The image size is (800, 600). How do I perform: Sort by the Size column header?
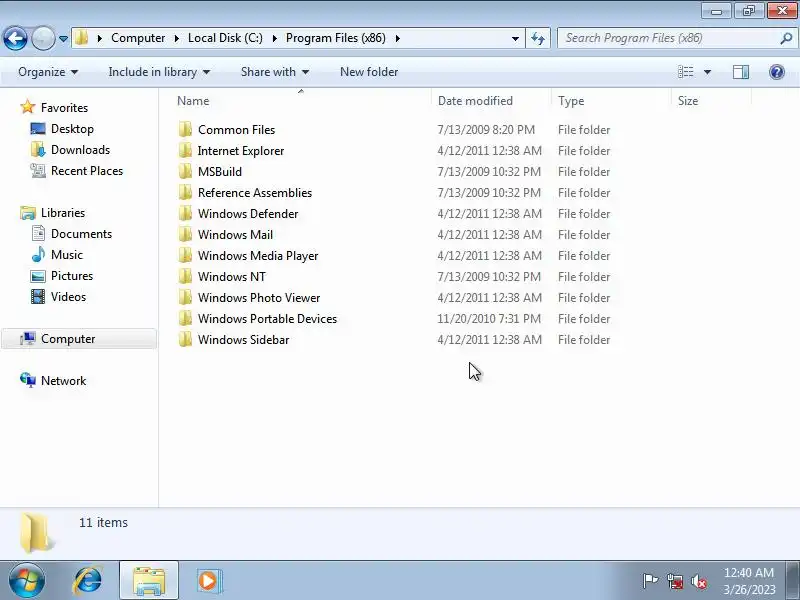click(x=712, y=101)
